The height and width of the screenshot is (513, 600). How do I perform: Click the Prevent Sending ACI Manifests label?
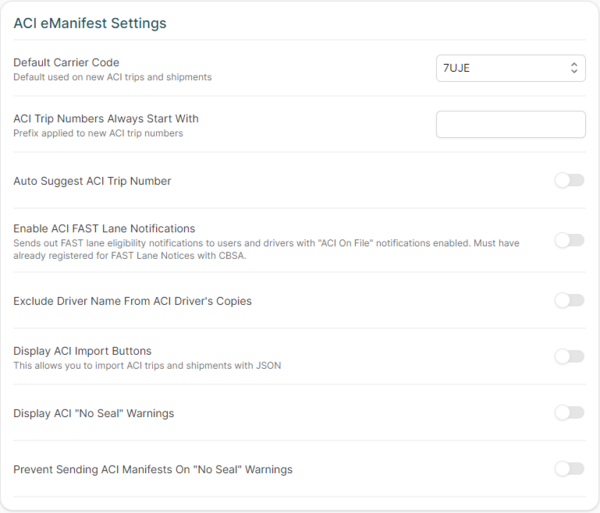click(x=153, y=469)
